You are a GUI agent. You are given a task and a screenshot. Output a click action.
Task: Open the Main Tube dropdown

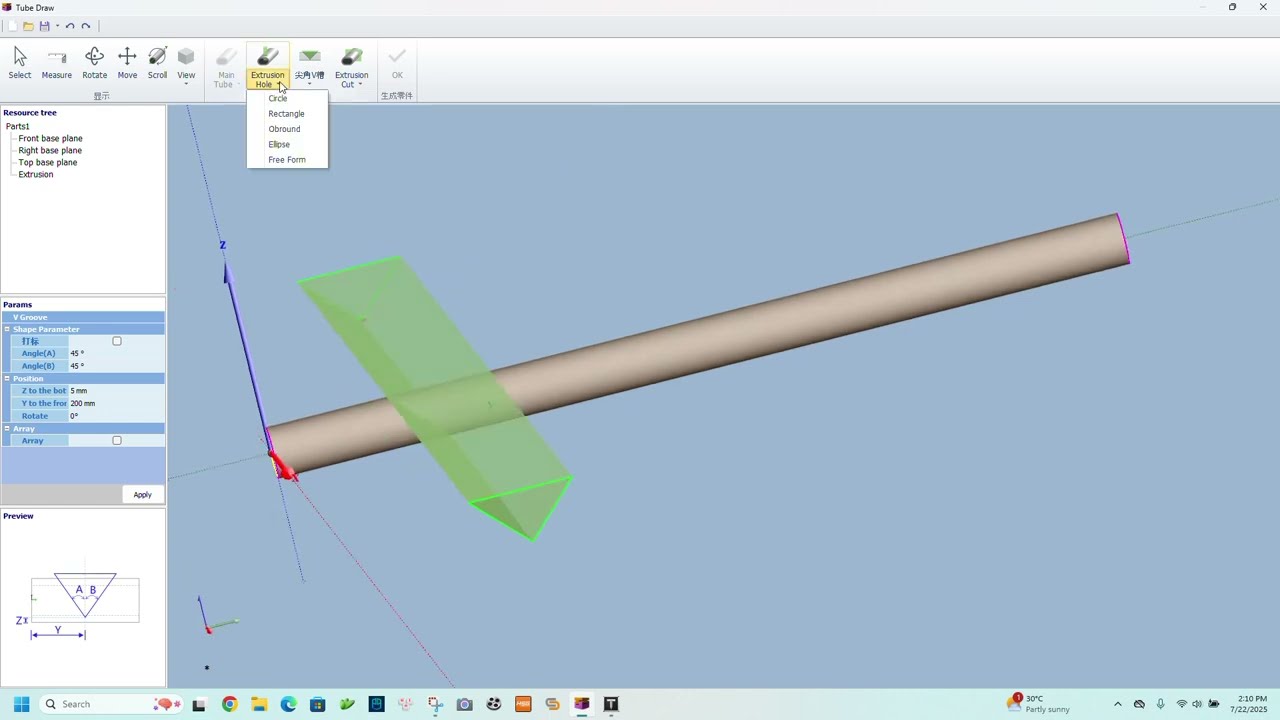point(226,66)
